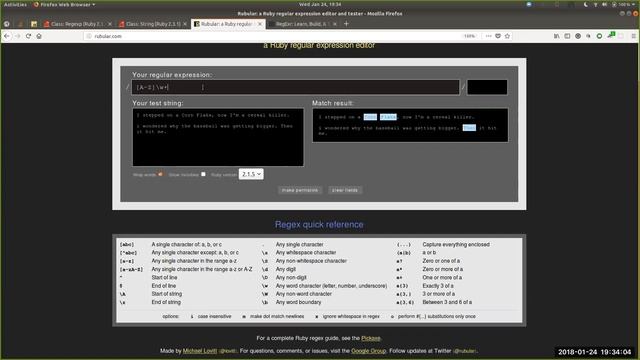Open the Firefox hamburger menu
The width and height of the screenshot is (640, 360).
(x=634, y=36)
